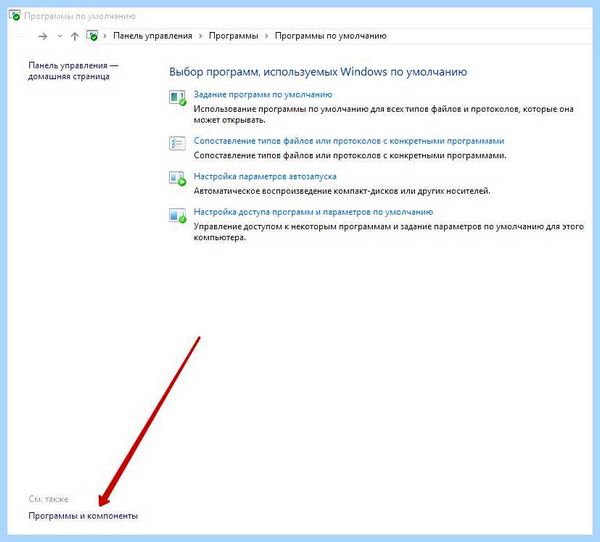600x542 pixels.
Task: Go to Панель управления домашняя страница
Action: click(73, 71)
